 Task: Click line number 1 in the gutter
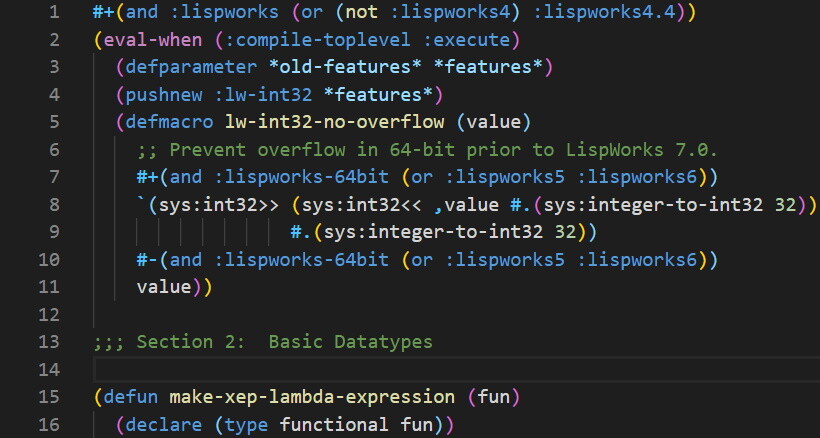point(53,13)
